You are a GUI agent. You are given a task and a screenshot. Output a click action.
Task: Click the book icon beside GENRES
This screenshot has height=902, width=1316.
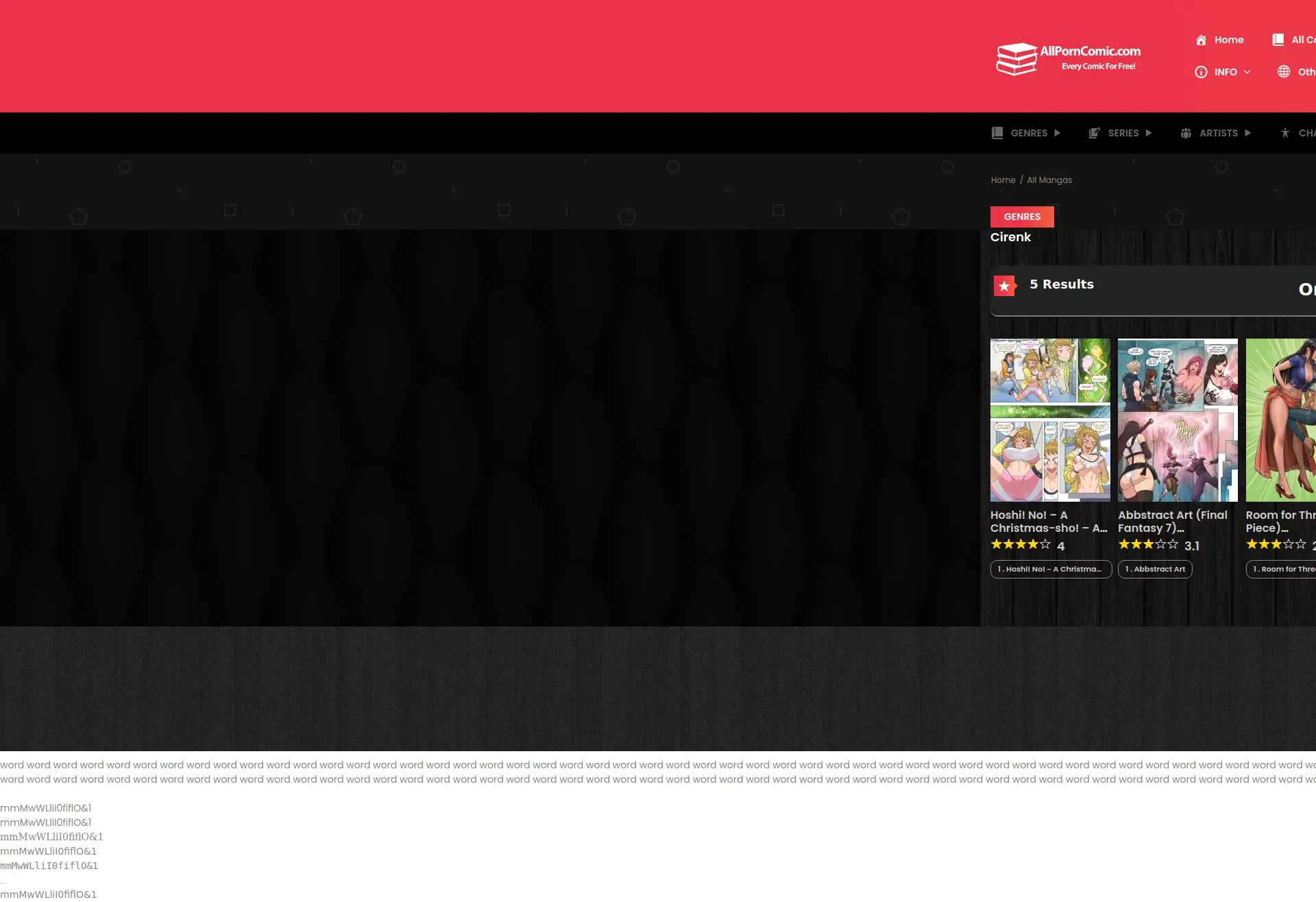[997, 133]
